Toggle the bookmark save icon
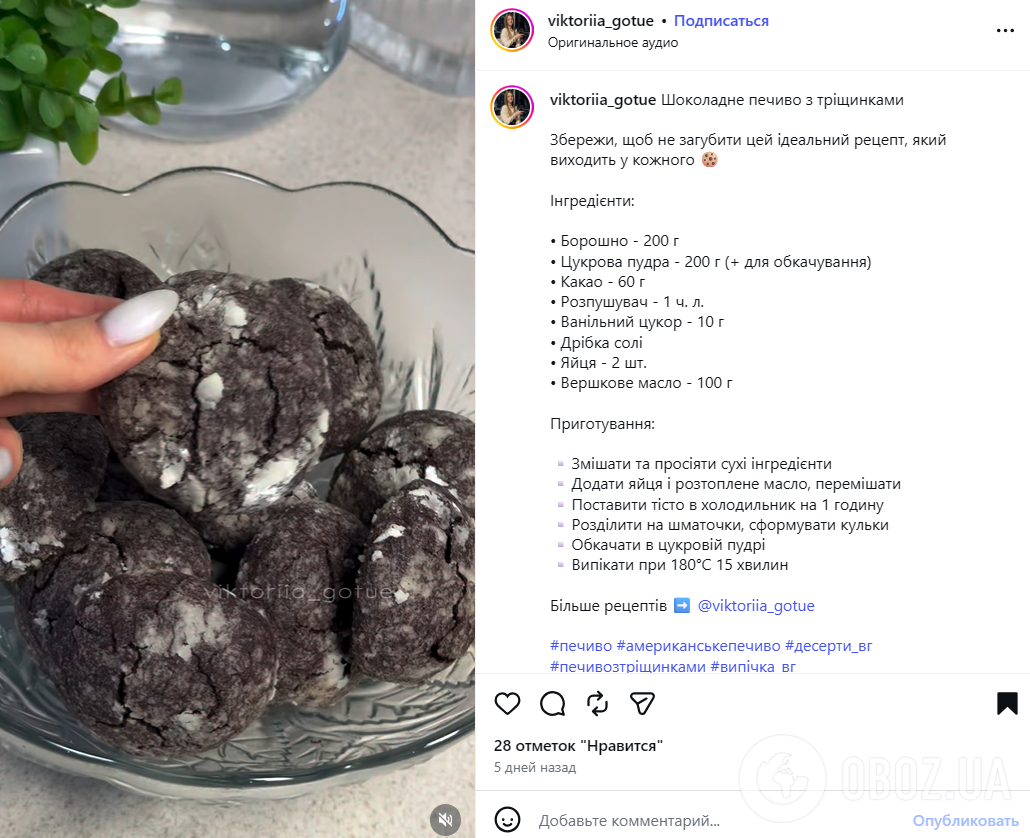Viewport: 1030px width, 838px height. 1007,703
